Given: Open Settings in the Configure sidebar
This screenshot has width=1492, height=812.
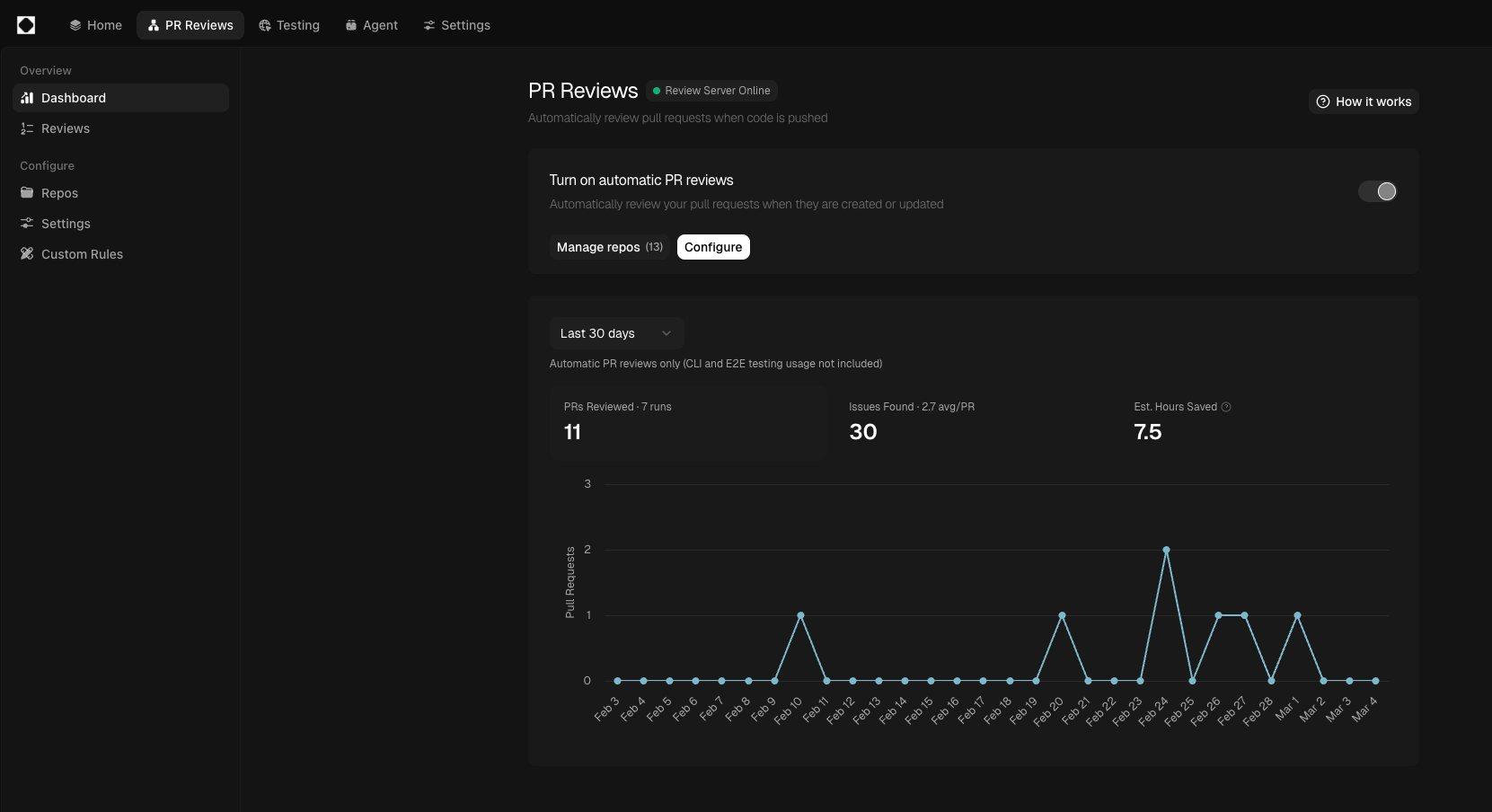Looking at the screenshot, I should (66, 224).
